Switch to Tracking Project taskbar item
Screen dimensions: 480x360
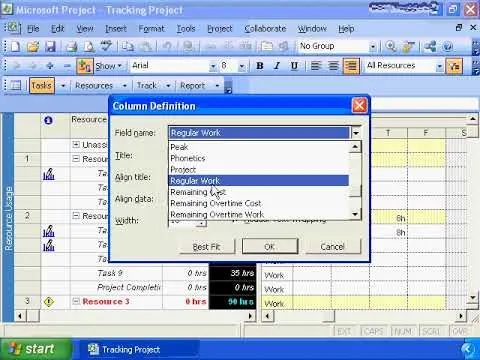tap(138, 349)
